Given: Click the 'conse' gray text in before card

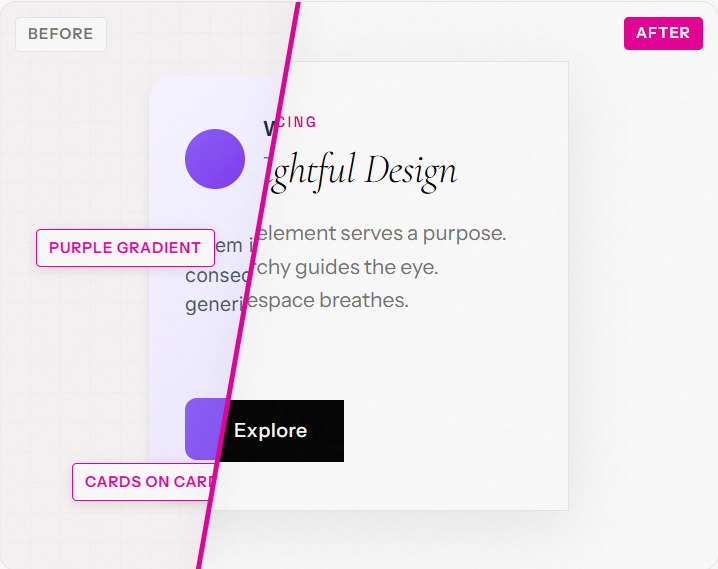Looking at the screenshot, I should tap(217, 276).
